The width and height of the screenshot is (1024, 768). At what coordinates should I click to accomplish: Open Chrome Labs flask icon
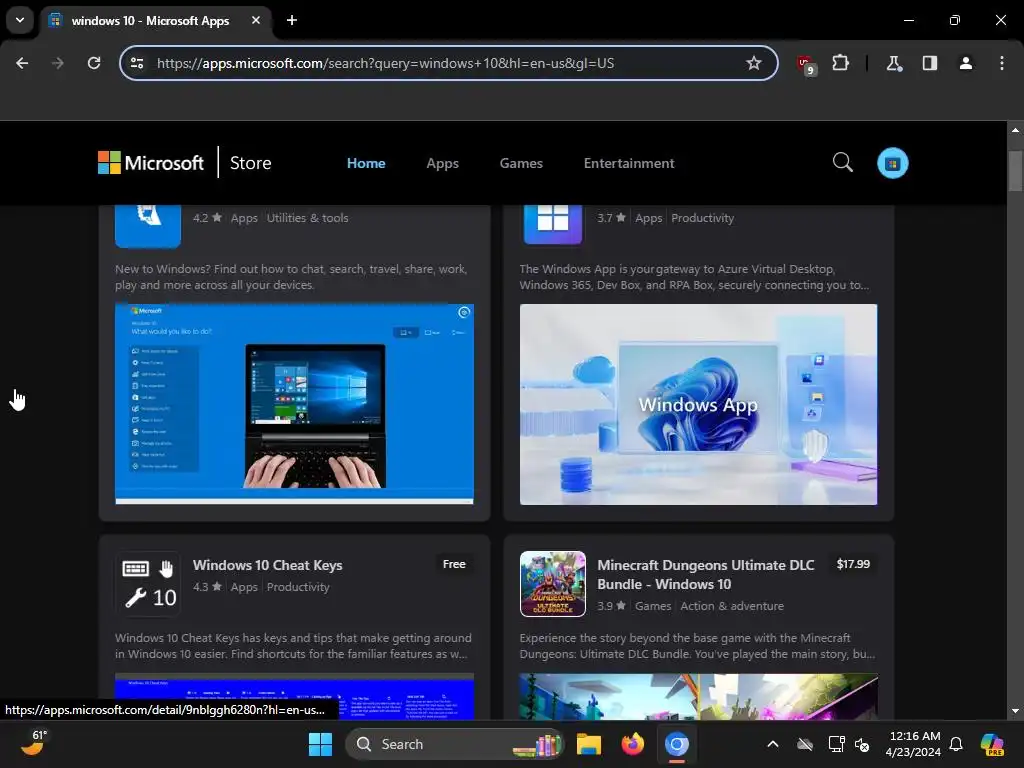[893, 63]
